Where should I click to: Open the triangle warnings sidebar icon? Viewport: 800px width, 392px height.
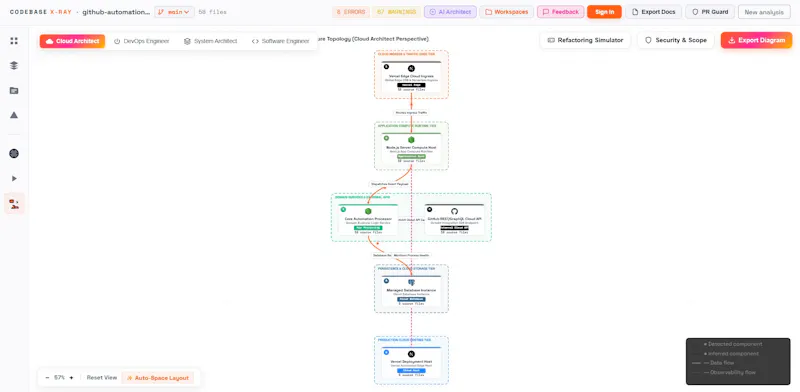(x=14, y=115)
